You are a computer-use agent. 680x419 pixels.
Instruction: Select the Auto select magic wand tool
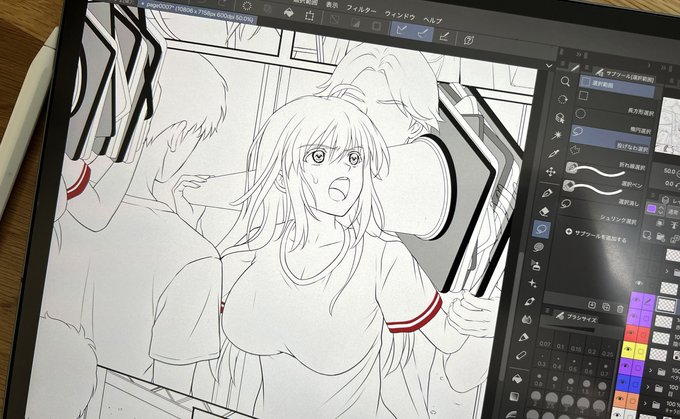pos(557,135)
